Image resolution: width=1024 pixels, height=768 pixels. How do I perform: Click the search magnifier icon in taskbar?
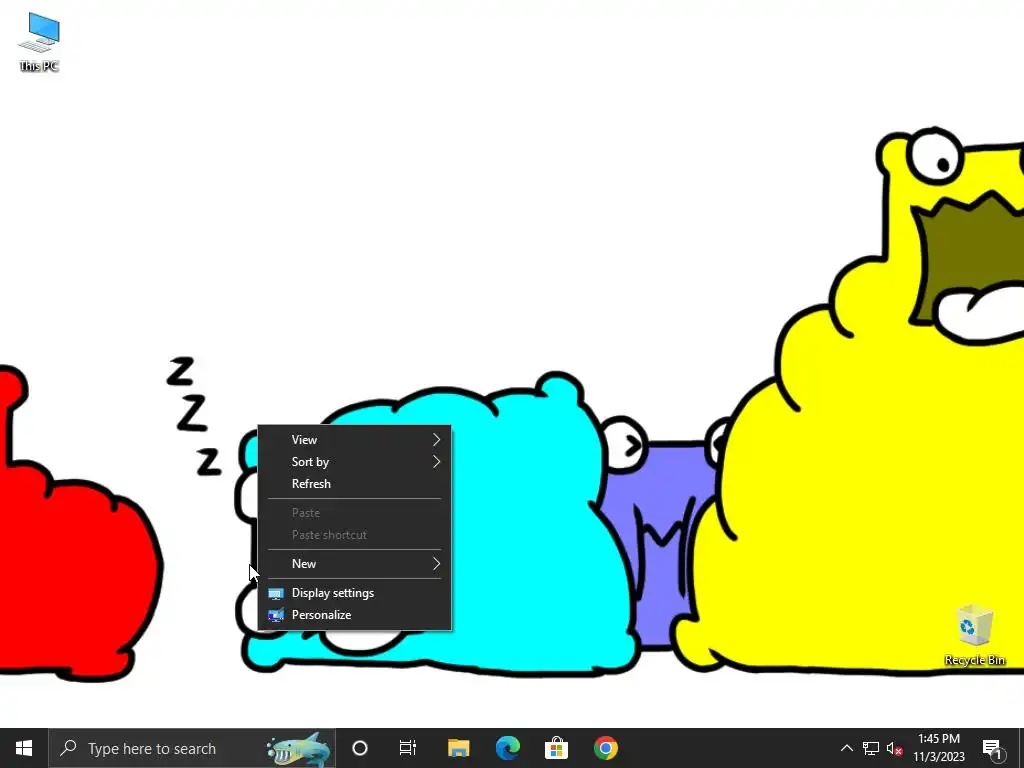coord(68,748)
